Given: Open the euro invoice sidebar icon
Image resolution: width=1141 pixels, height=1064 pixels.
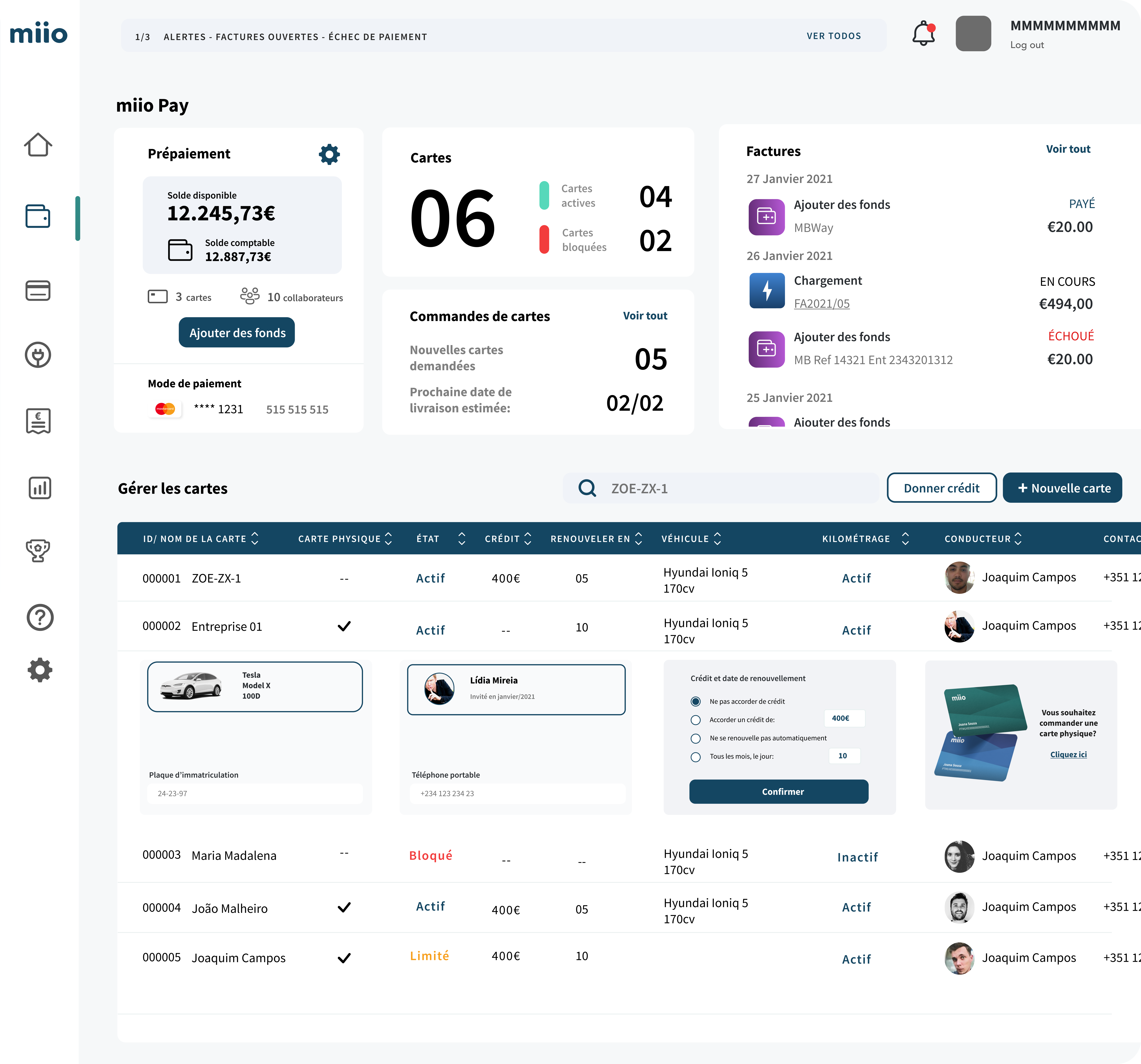Looking at the screenshot, I should 38,421.
